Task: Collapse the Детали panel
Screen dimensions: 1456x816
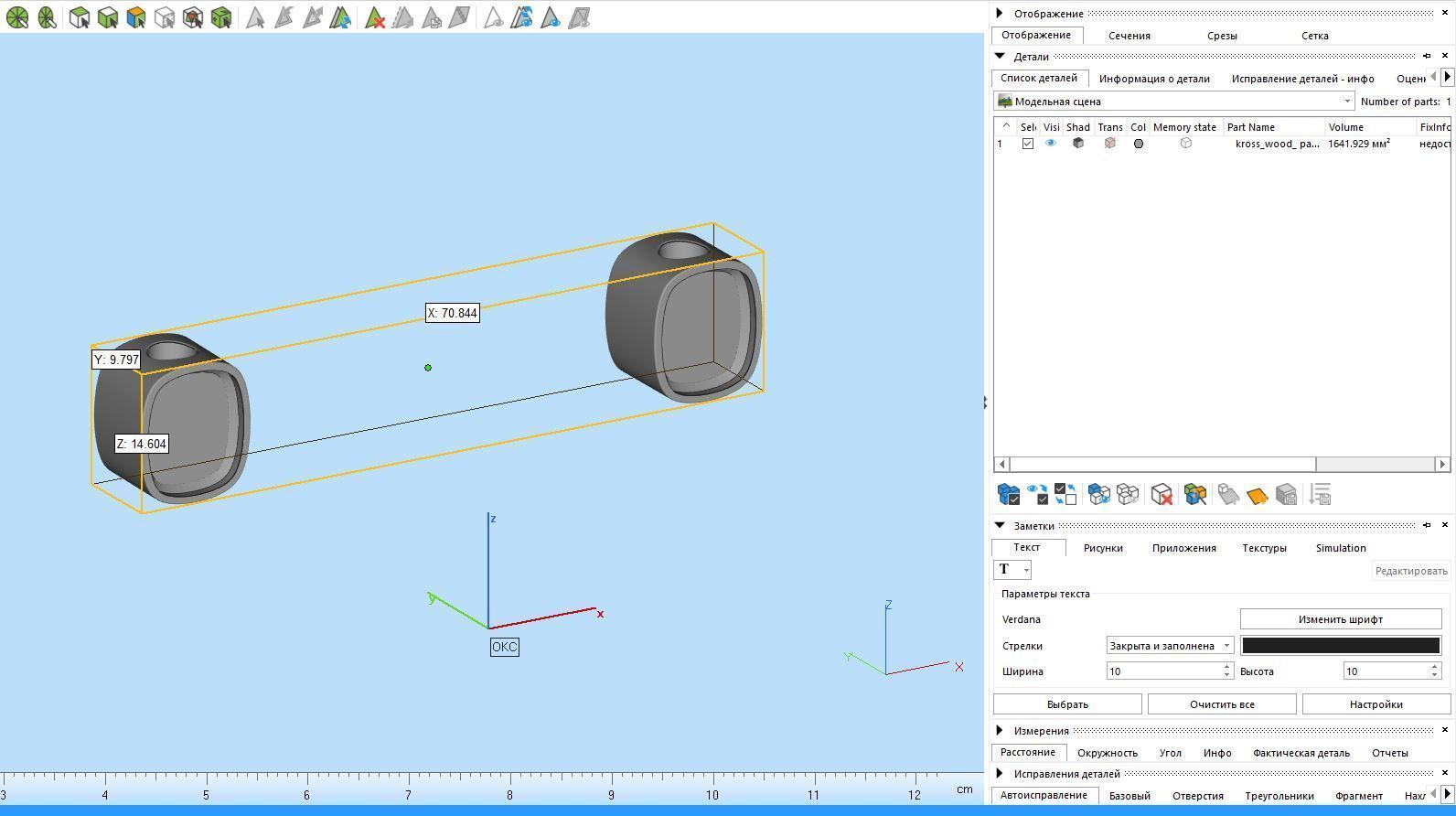Action: (1000, 56)
